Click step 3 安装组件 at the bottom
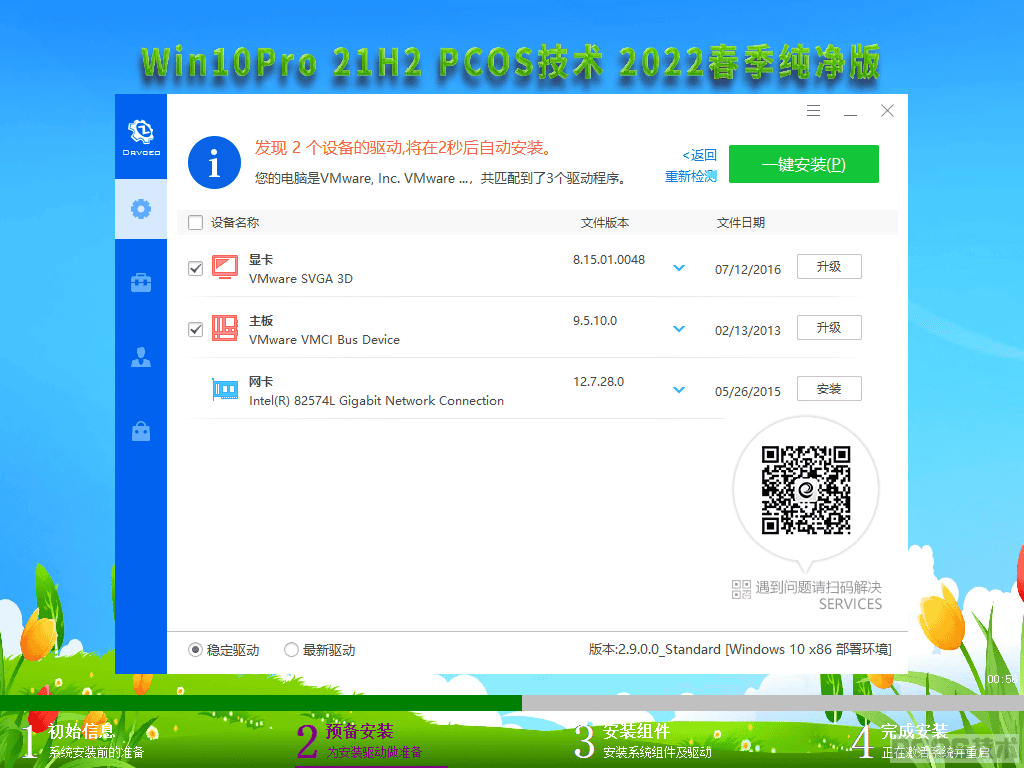The image size is (1024, 768). 643,741
